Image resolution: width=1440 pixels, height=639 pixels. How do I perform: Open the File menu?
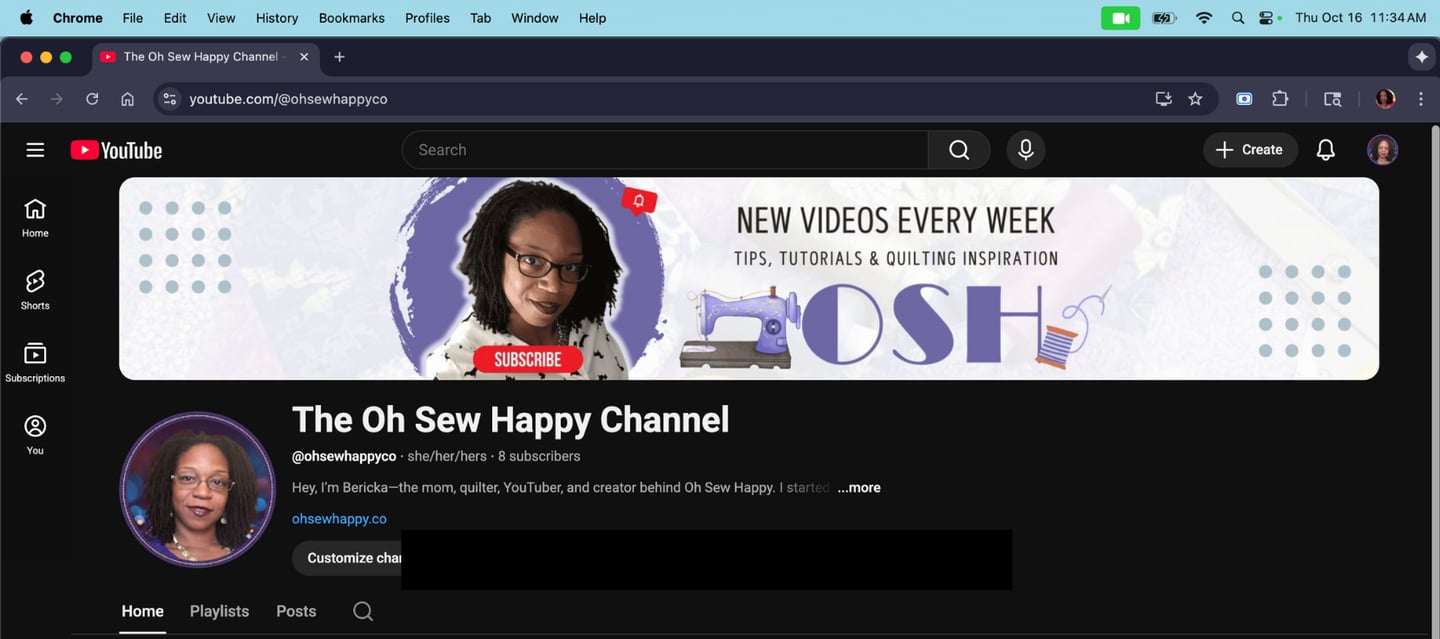coord(132,18)
